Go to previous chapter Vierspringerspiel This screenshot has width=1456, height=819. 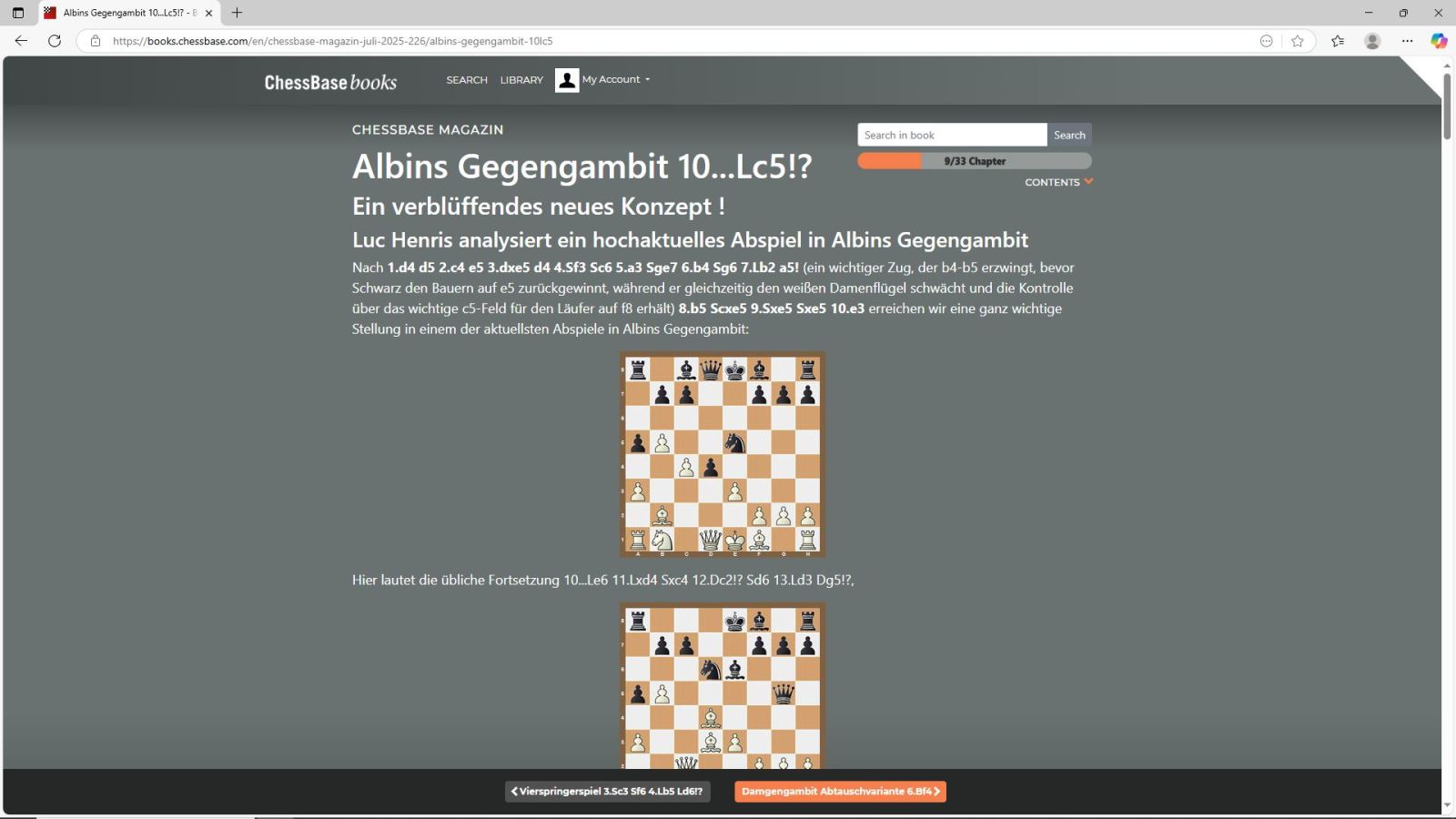pyautogui.click(x=607, y=792)
